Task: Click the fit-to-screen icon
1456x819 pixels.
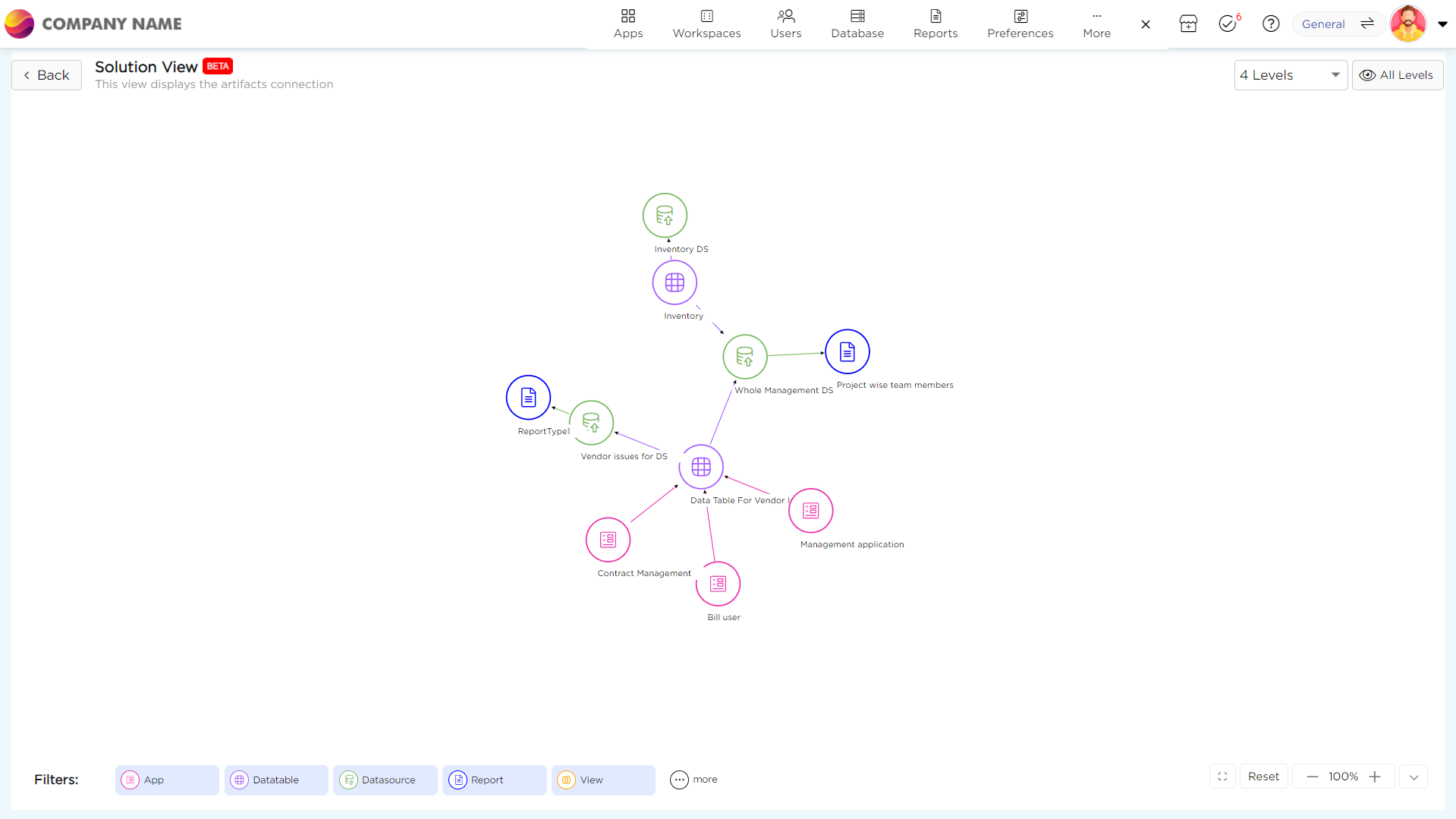Action: pyautogui.click(x=1222, y=776)
